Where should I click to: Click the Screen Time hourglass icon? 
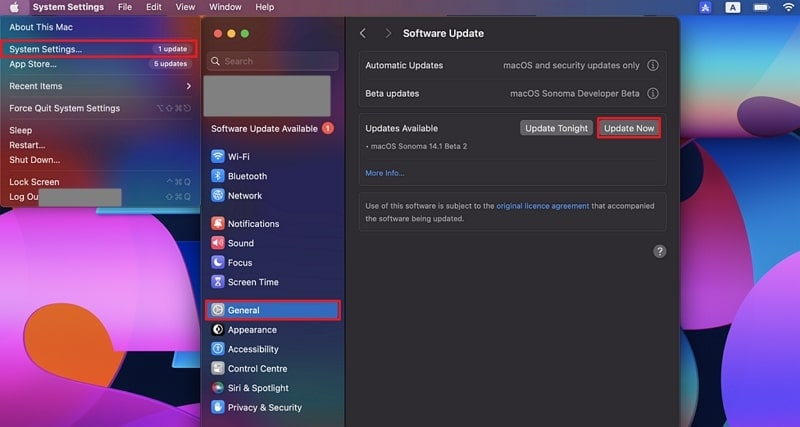218,281
